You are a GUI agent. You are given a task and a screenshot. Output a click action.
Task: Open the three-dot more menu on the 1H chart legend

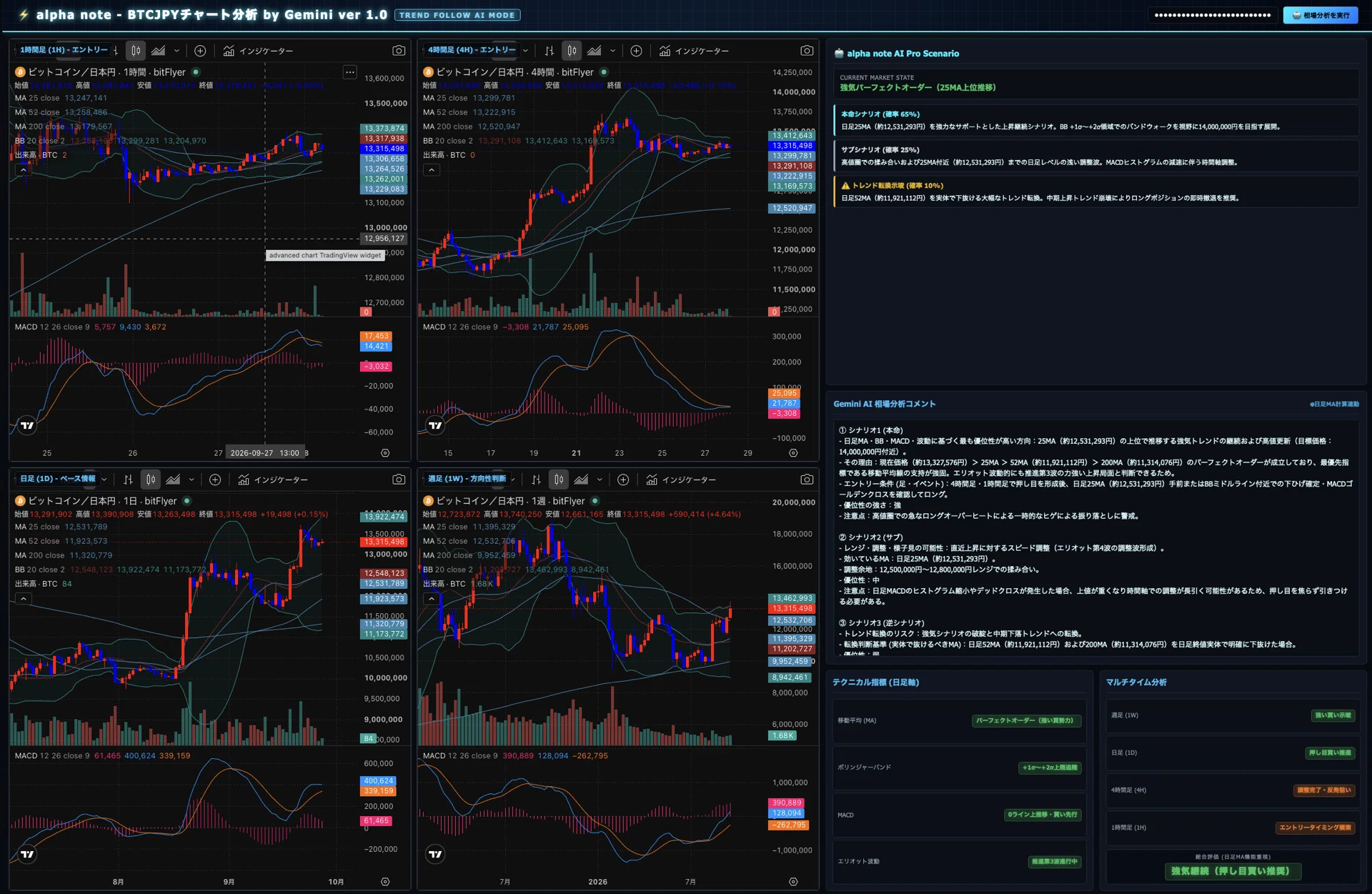point(349,72)
